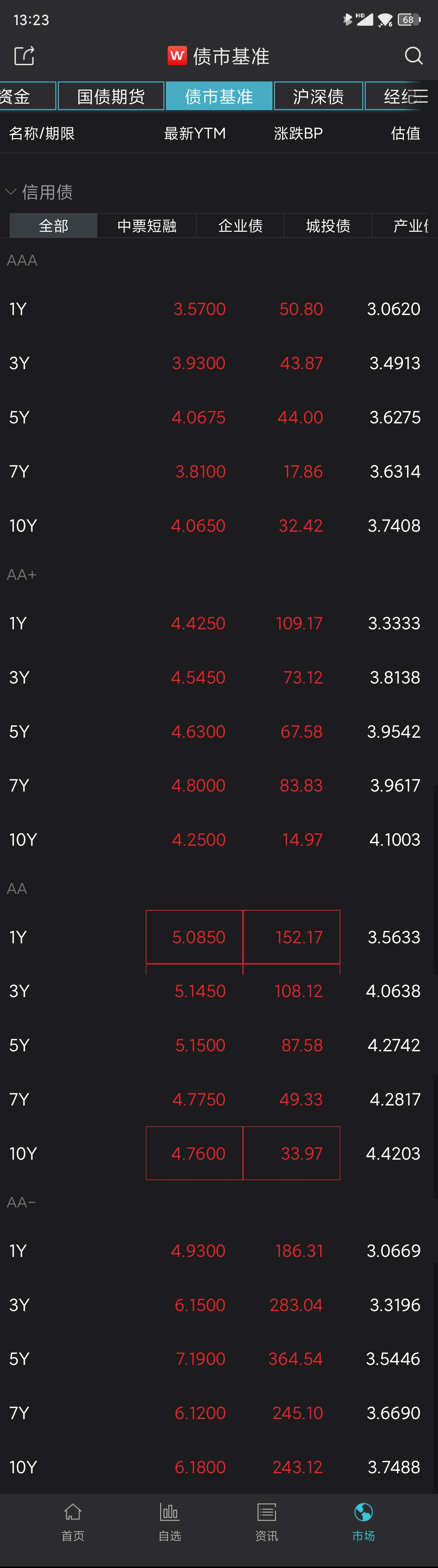Collapse the 信用债 section chevron
The height and width of the screenshot is (1568, 438).
pyautogui.click(x=10, y=192)
